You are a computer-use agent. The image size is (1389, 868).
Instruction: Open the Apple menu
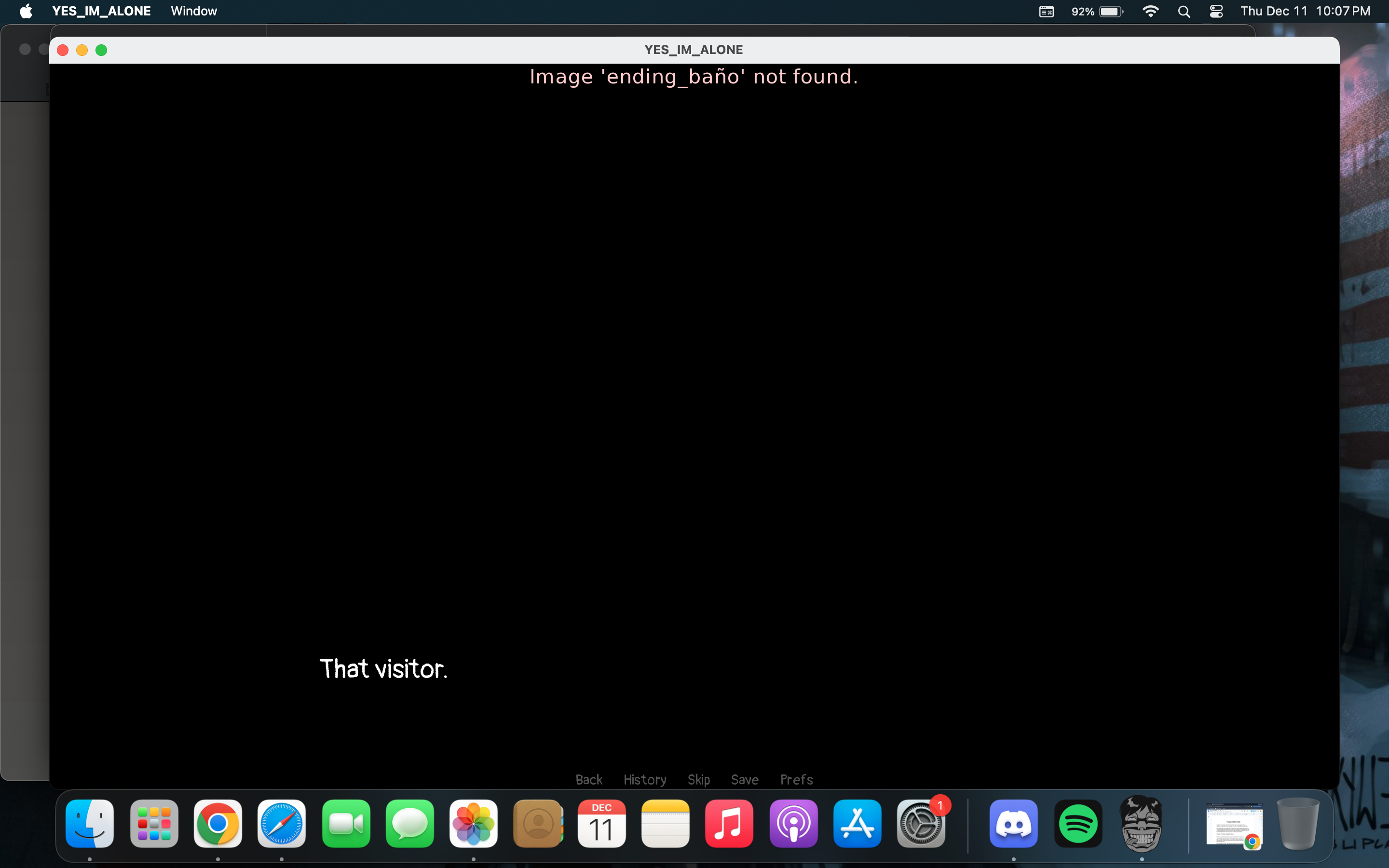pyautogui.click(x=26, y=11)
